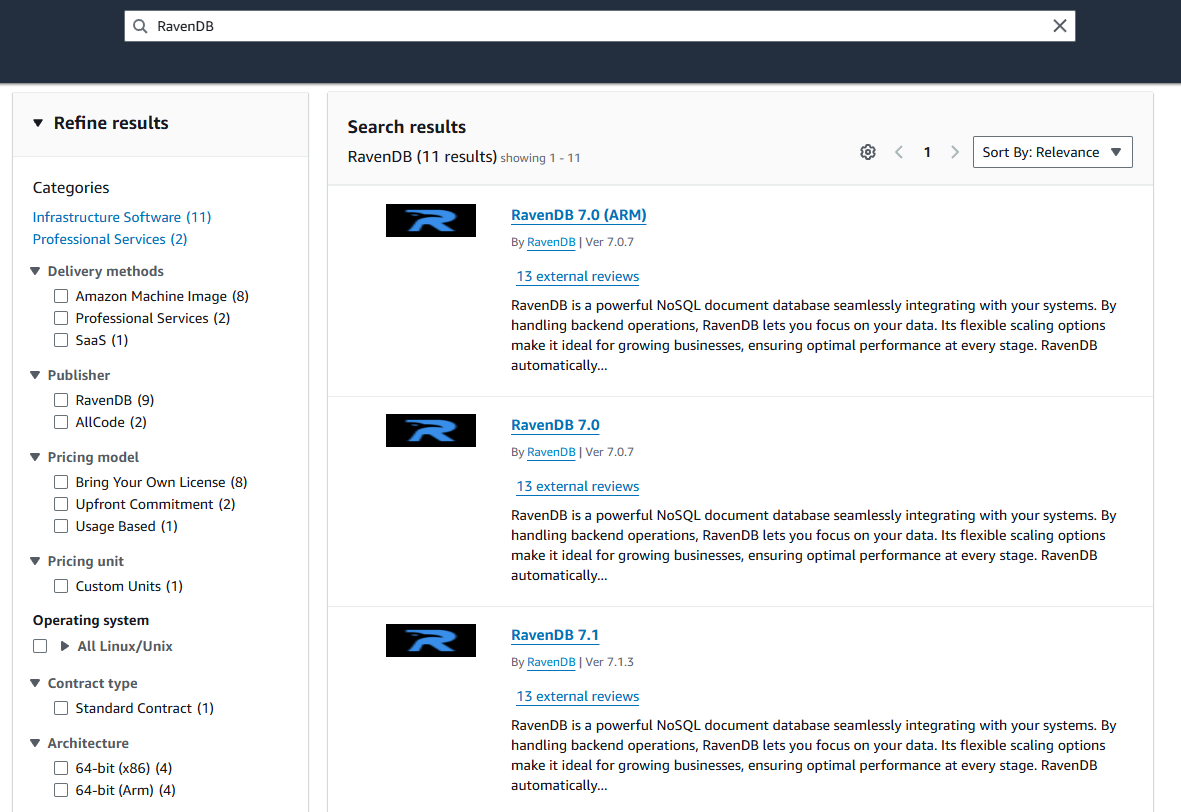Filter by publisher AllCode

[x=61, y=422]
